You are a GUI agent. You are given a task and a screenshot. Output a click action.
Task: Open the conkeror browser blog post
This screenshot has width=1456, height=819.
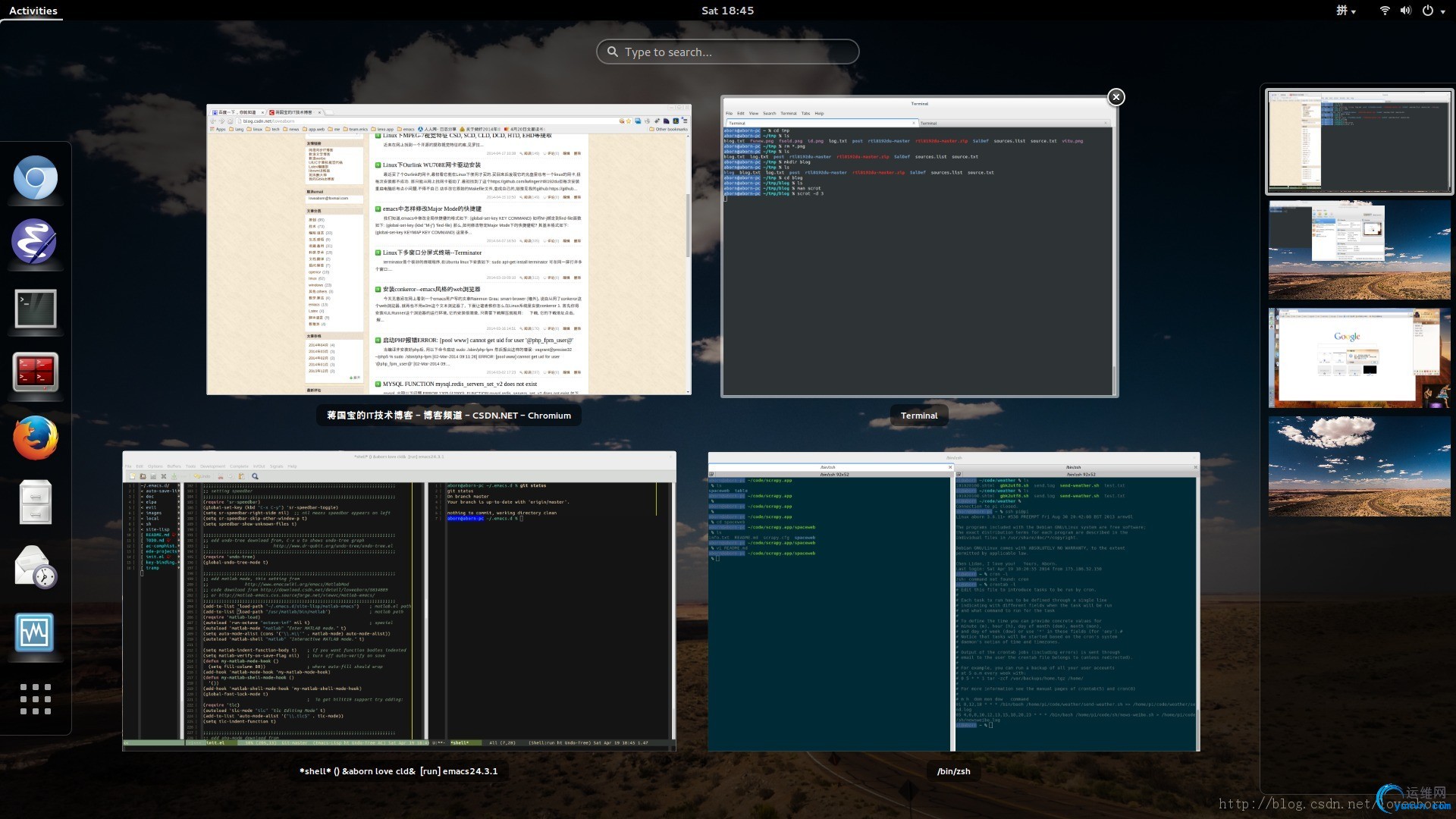coord(431,289)
